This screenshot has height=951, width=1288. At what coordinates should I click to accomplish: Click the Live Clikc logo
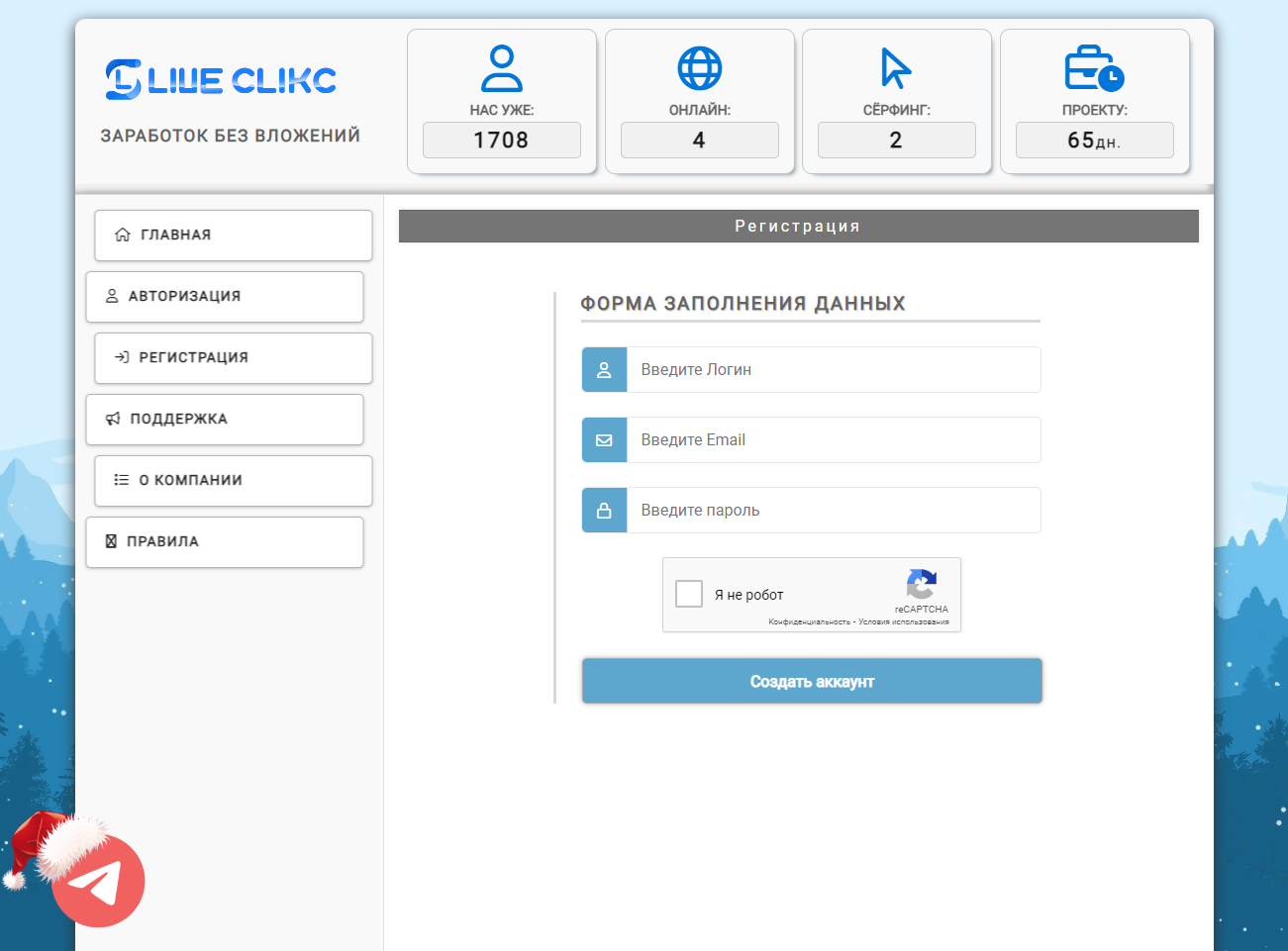pos(221,79)
